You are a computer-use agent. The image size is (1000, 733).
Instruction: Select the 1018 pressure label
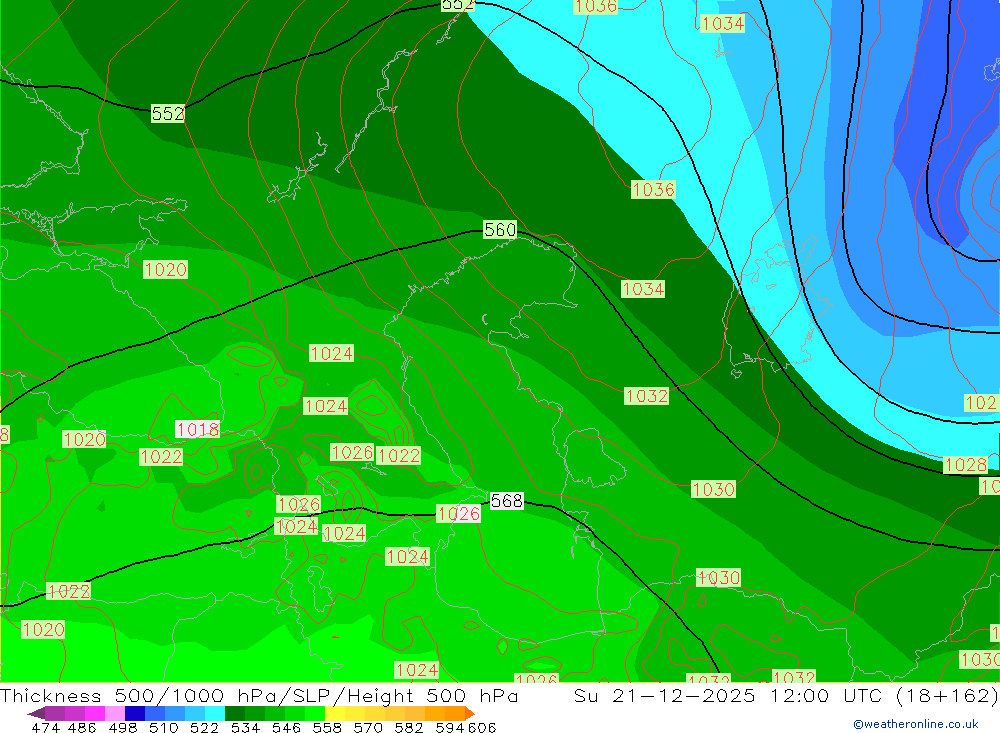pos(198,429)
